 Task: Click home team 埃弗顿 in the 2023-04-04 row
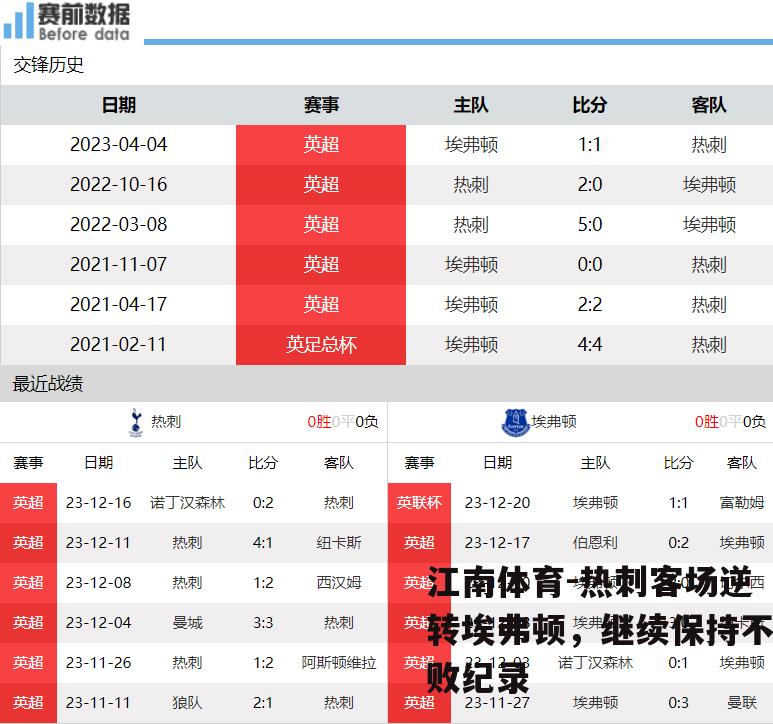pos(471,145)
